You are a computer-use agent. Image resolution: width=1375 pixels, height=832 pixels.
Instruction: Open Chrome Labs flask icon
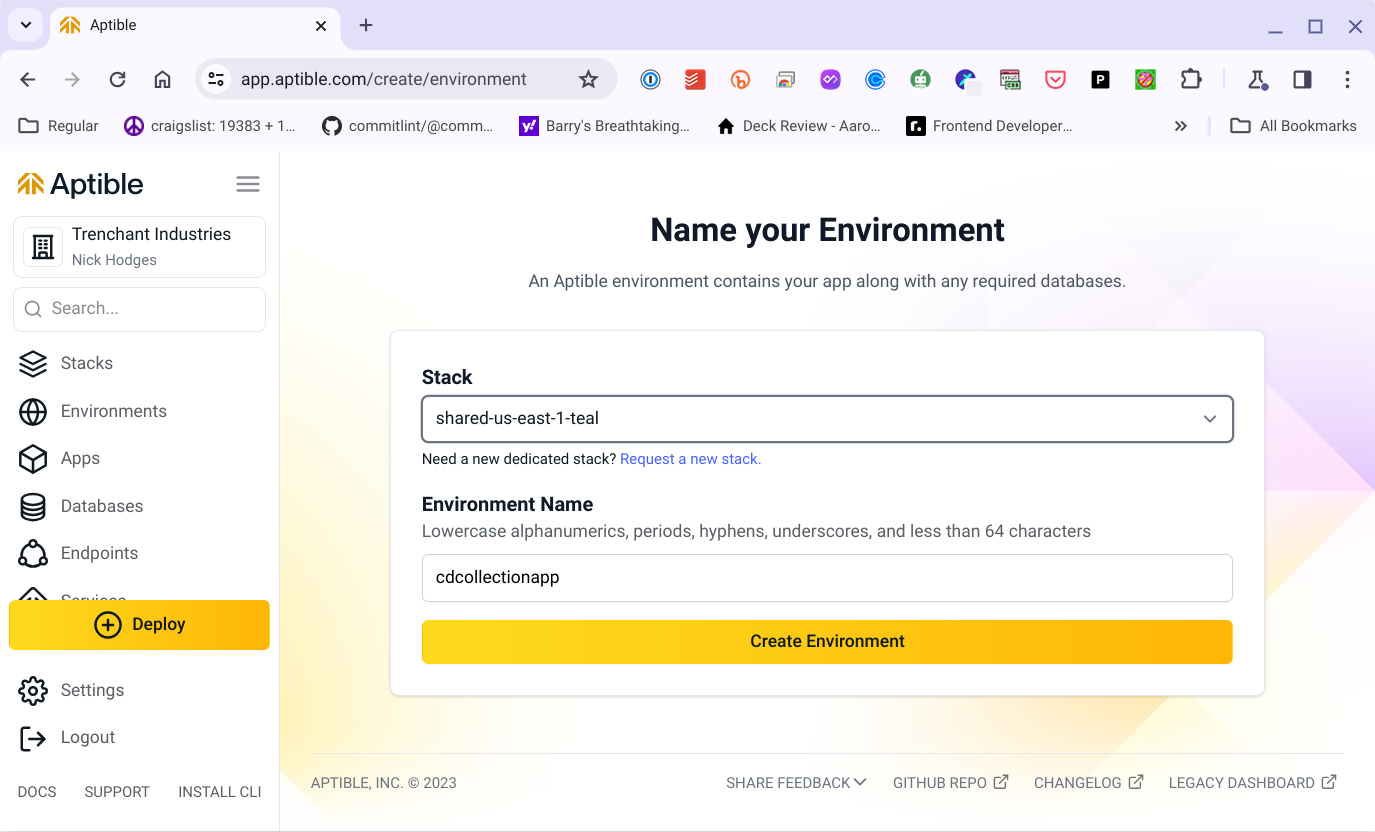(x=1257, y=80)
